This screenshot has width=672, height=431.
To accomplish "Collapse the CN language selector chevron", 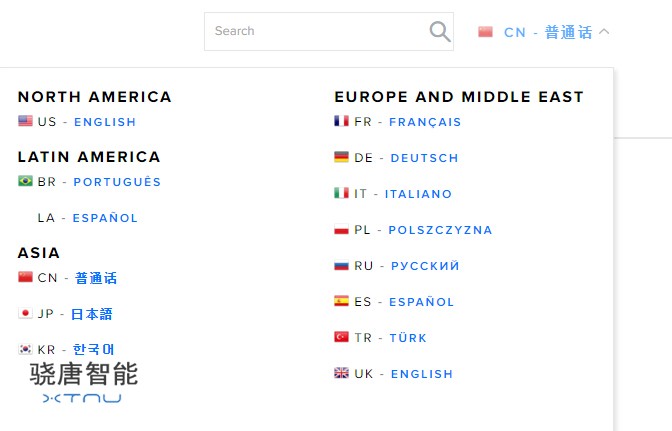I will point(604,32).
